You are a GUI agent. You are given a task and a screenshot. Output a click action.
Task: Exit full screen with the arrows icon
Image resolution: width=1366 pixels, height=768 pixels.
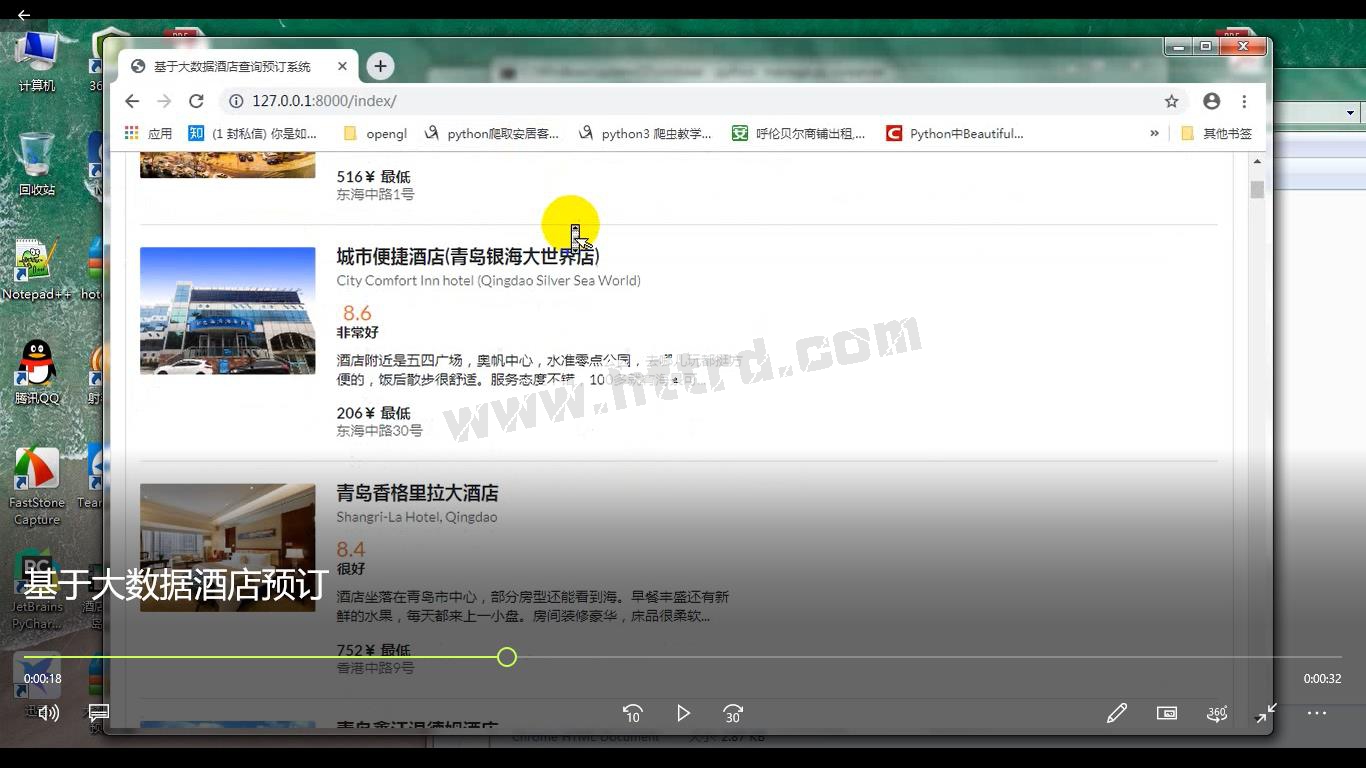1267,713
